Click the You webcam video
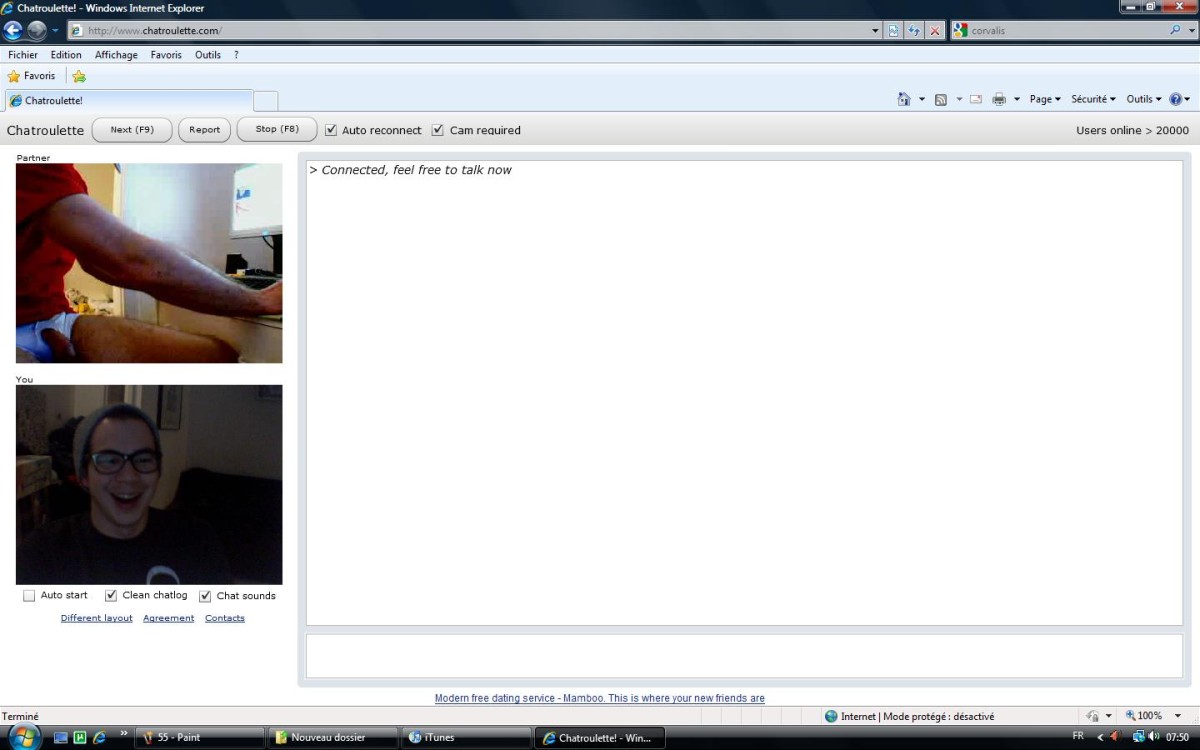1200x750 pixels. point(149,485)
